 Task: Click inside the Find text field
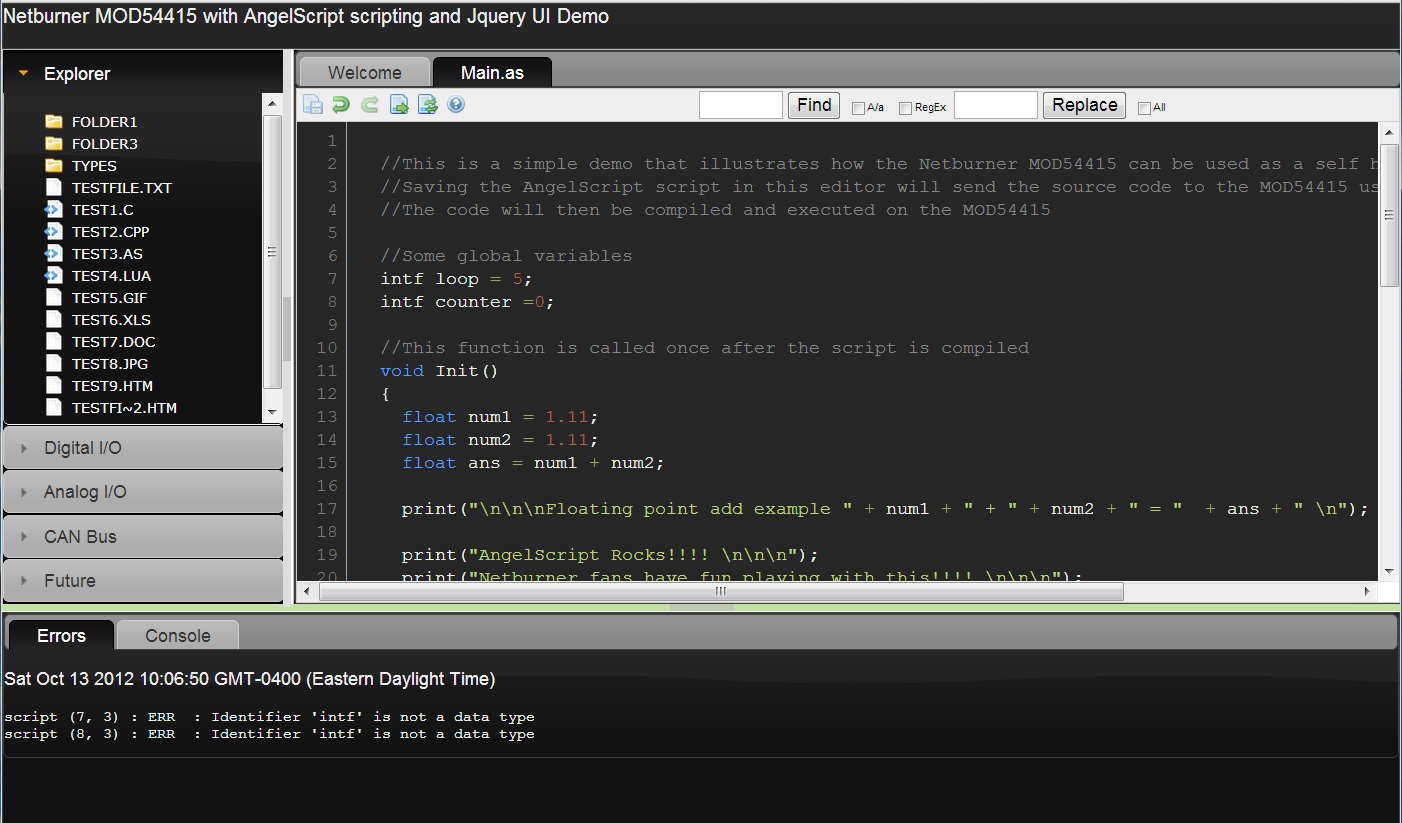(740, 104)
